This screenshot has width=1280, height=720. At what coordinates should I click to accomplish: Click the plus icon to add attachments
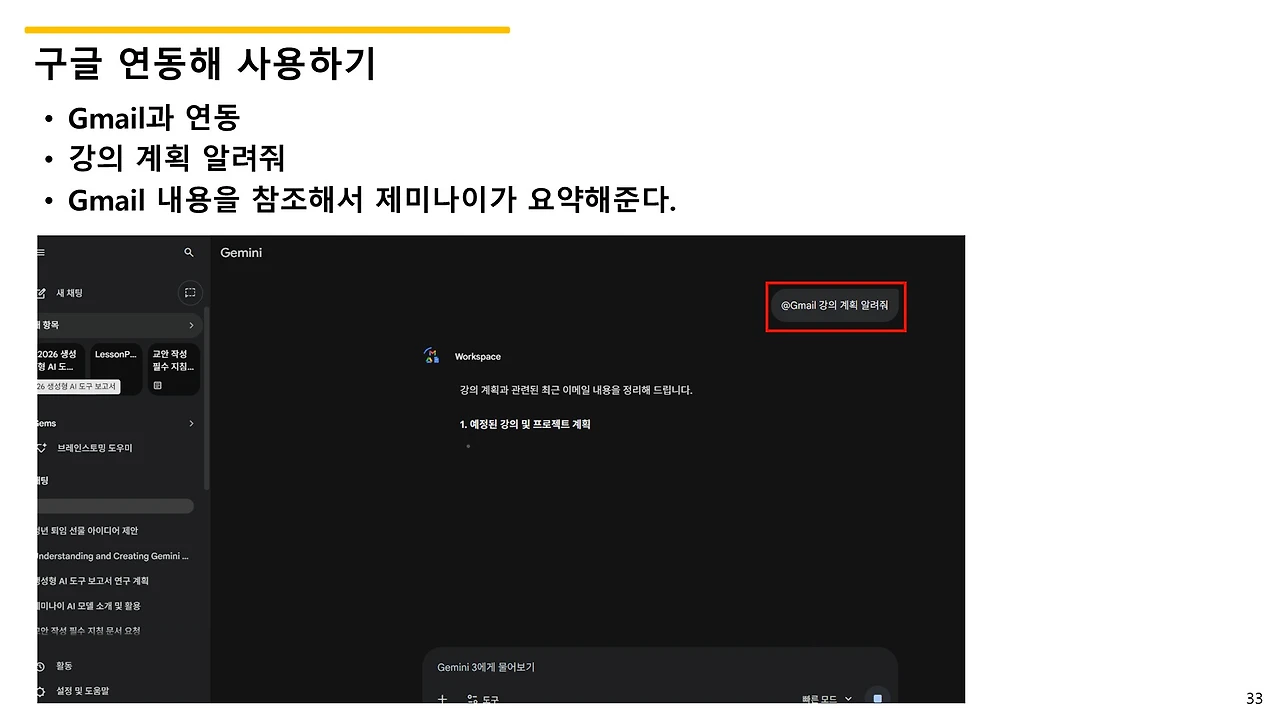point(442,698)
